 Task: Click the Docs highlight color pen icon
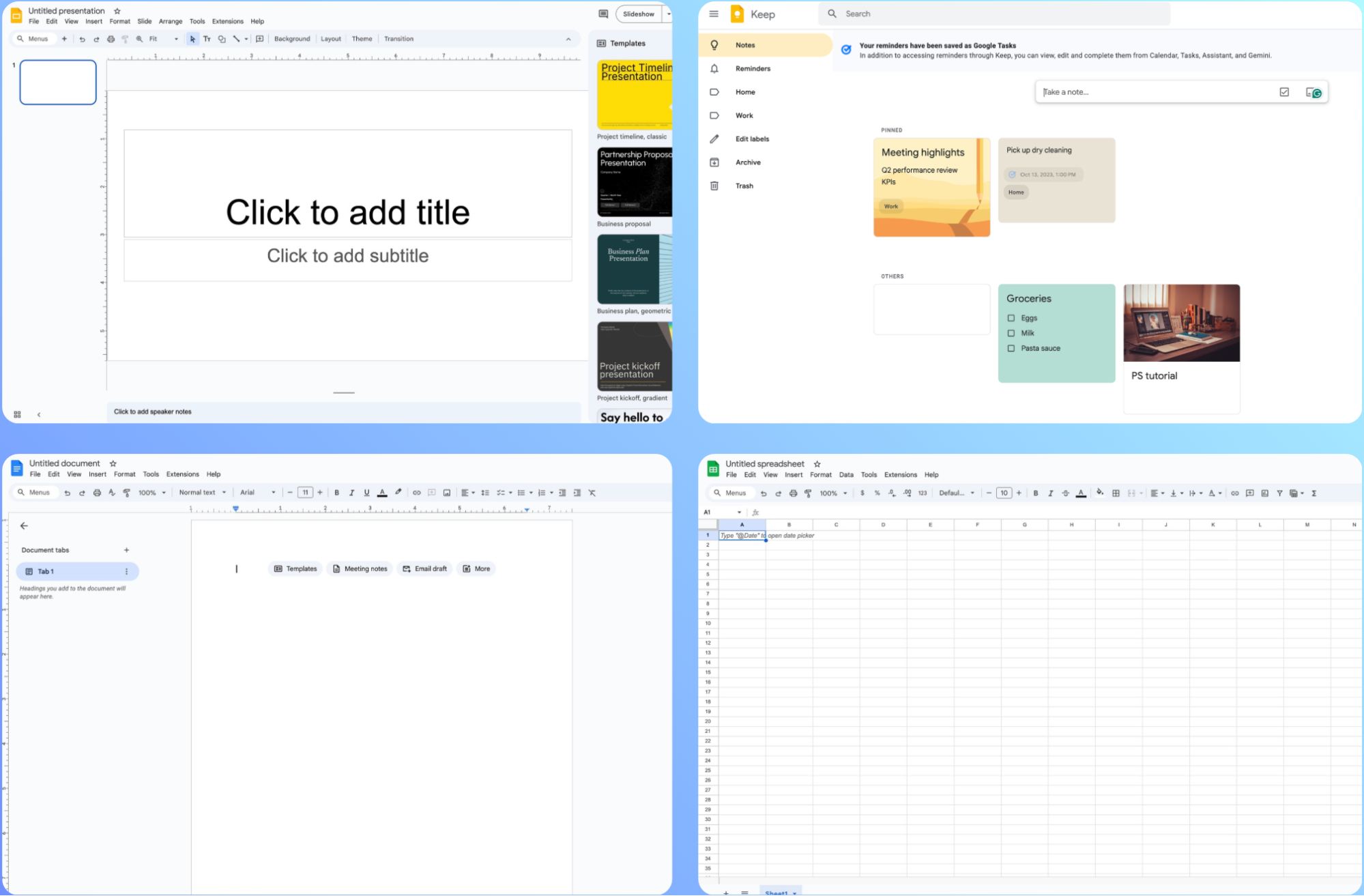(398, 492)
